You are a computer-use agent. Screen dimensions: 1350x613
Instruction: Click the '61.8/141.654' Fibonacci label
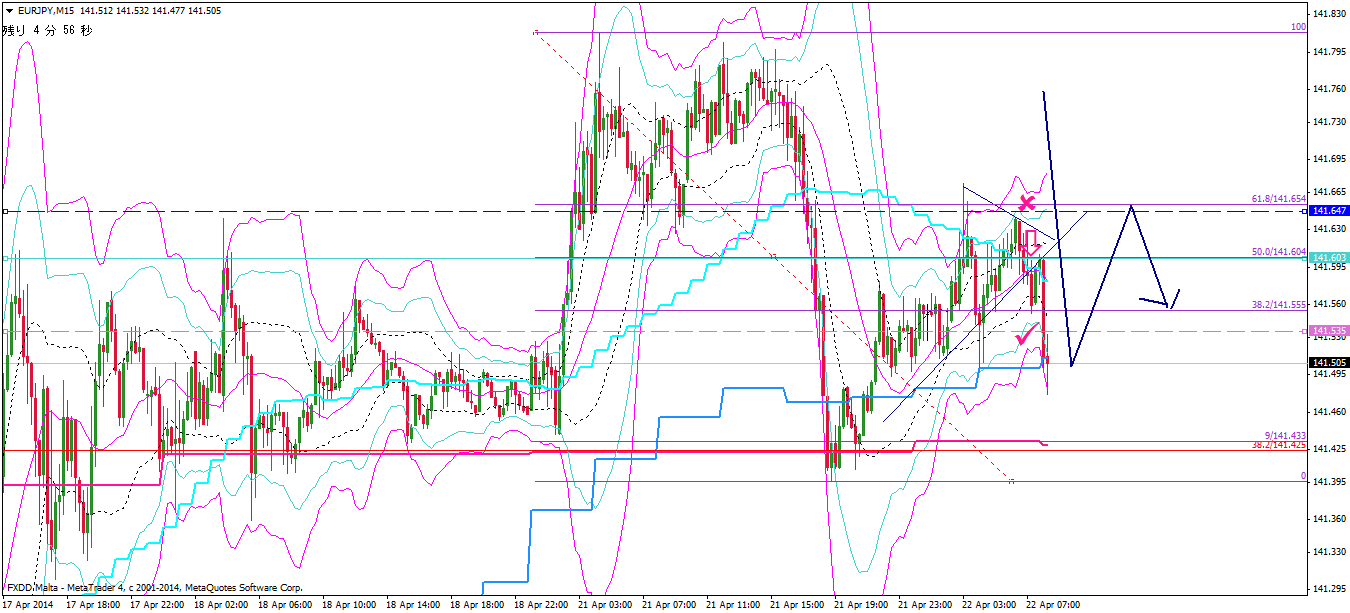[1281, 200]
